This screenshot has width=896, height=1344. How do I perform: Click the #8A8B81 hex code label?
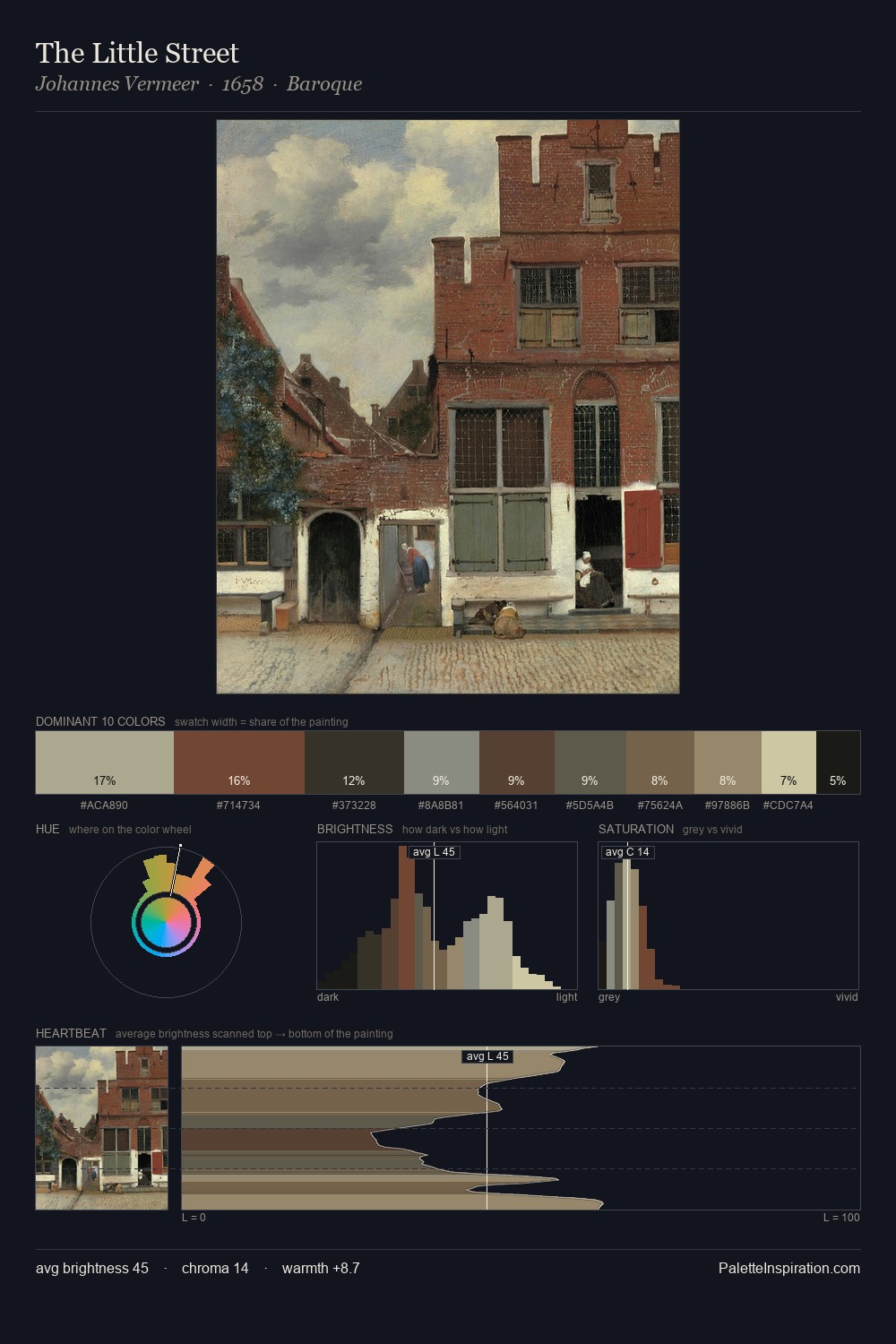coord(441,806)
